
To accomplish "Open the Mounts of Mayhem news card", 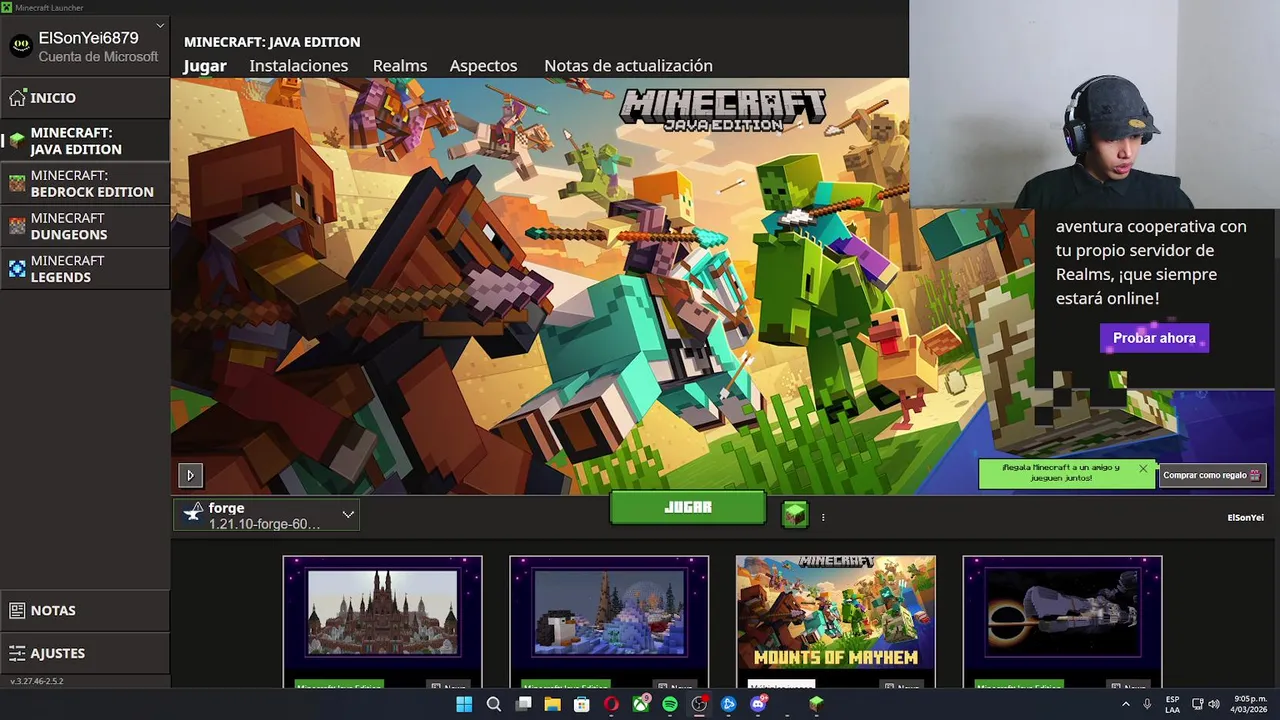I will click(836, 621).
